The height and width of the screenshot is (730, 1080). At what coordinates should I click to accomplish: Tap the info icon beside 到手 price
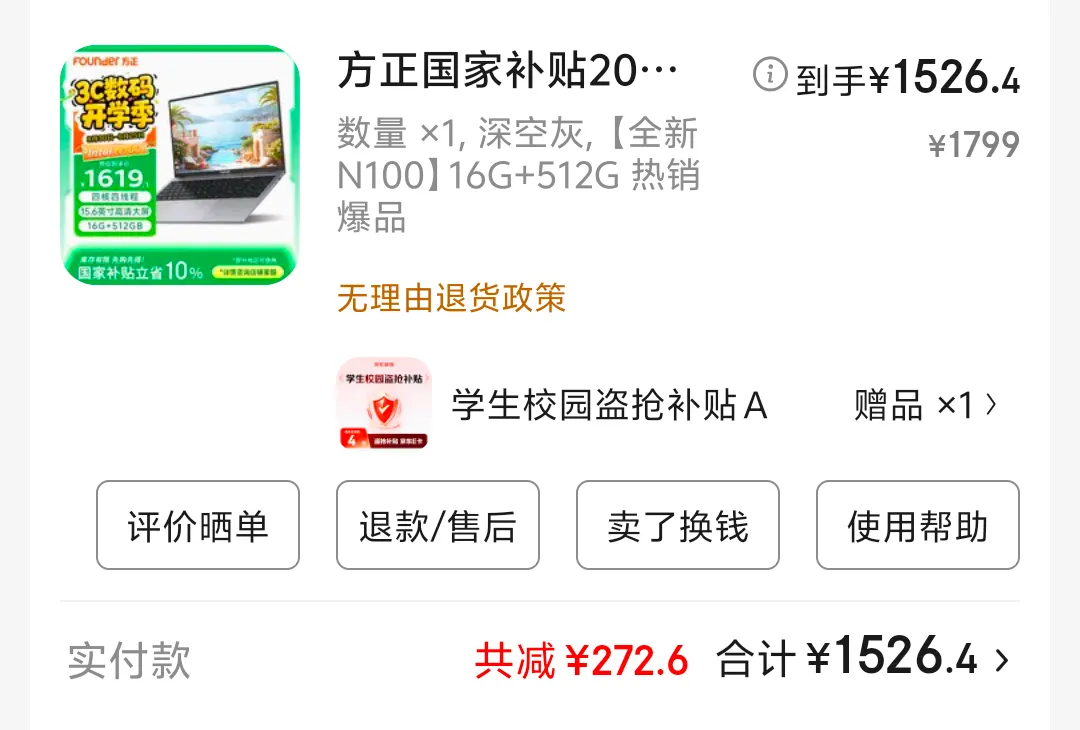coord(770,74)
